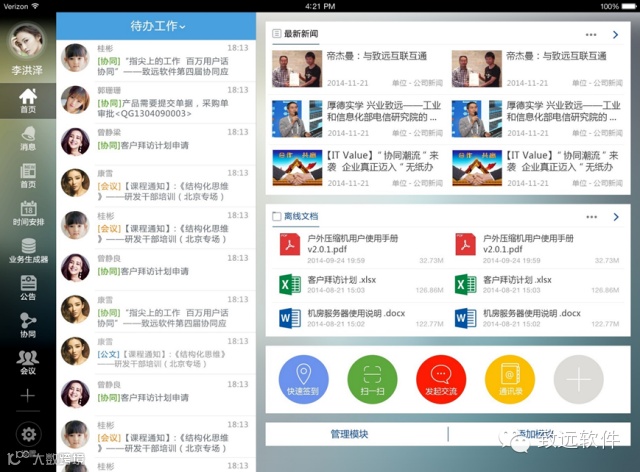Click left thumbnail of 帝杰曼 news

[297, 69]
